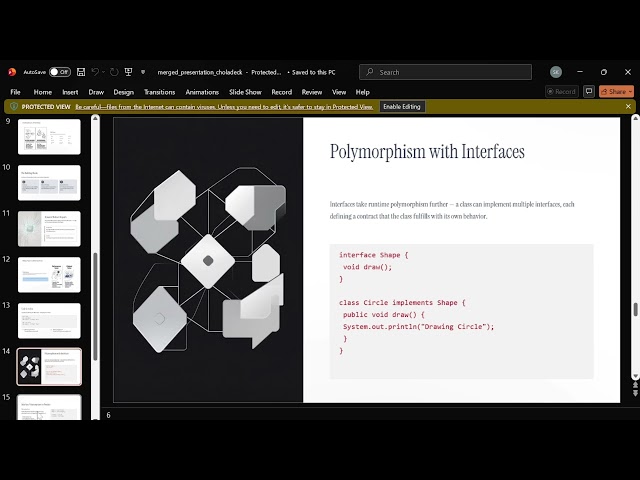Click the Redo icon
The width and height of the screenshot is (640, 480).
coord(114,72)
